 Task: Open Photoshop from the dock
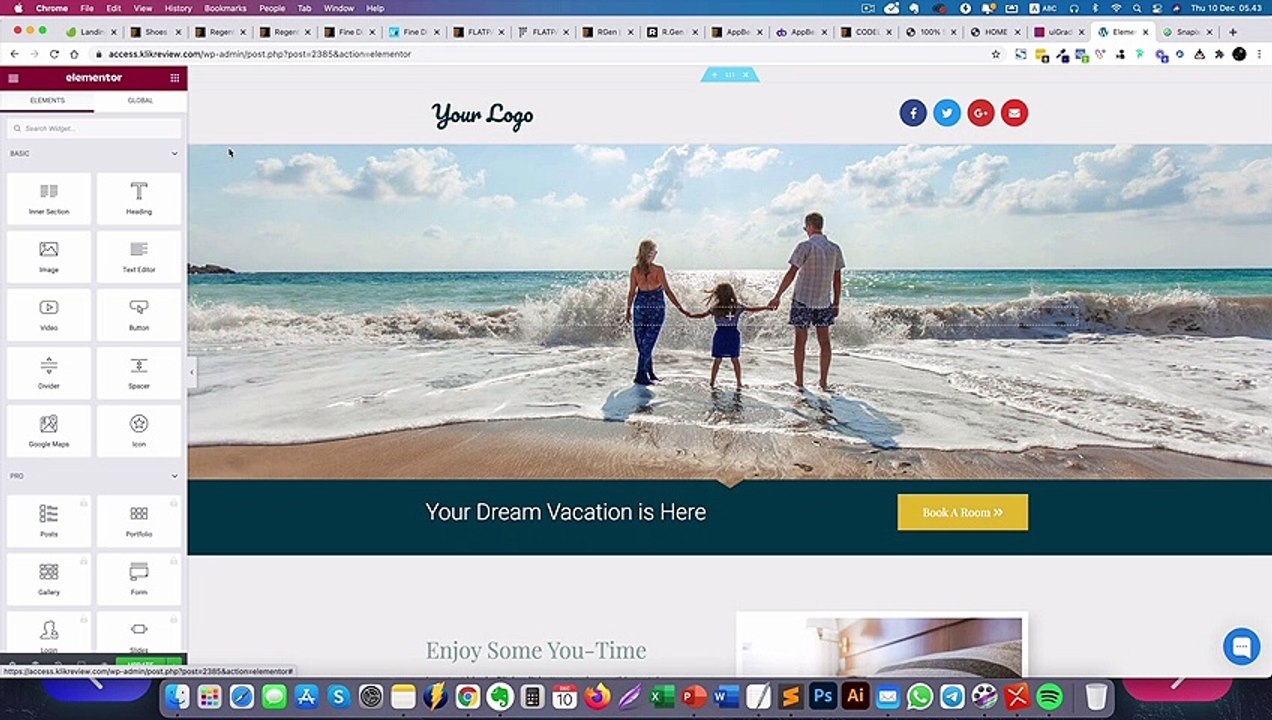pos(823,696)
